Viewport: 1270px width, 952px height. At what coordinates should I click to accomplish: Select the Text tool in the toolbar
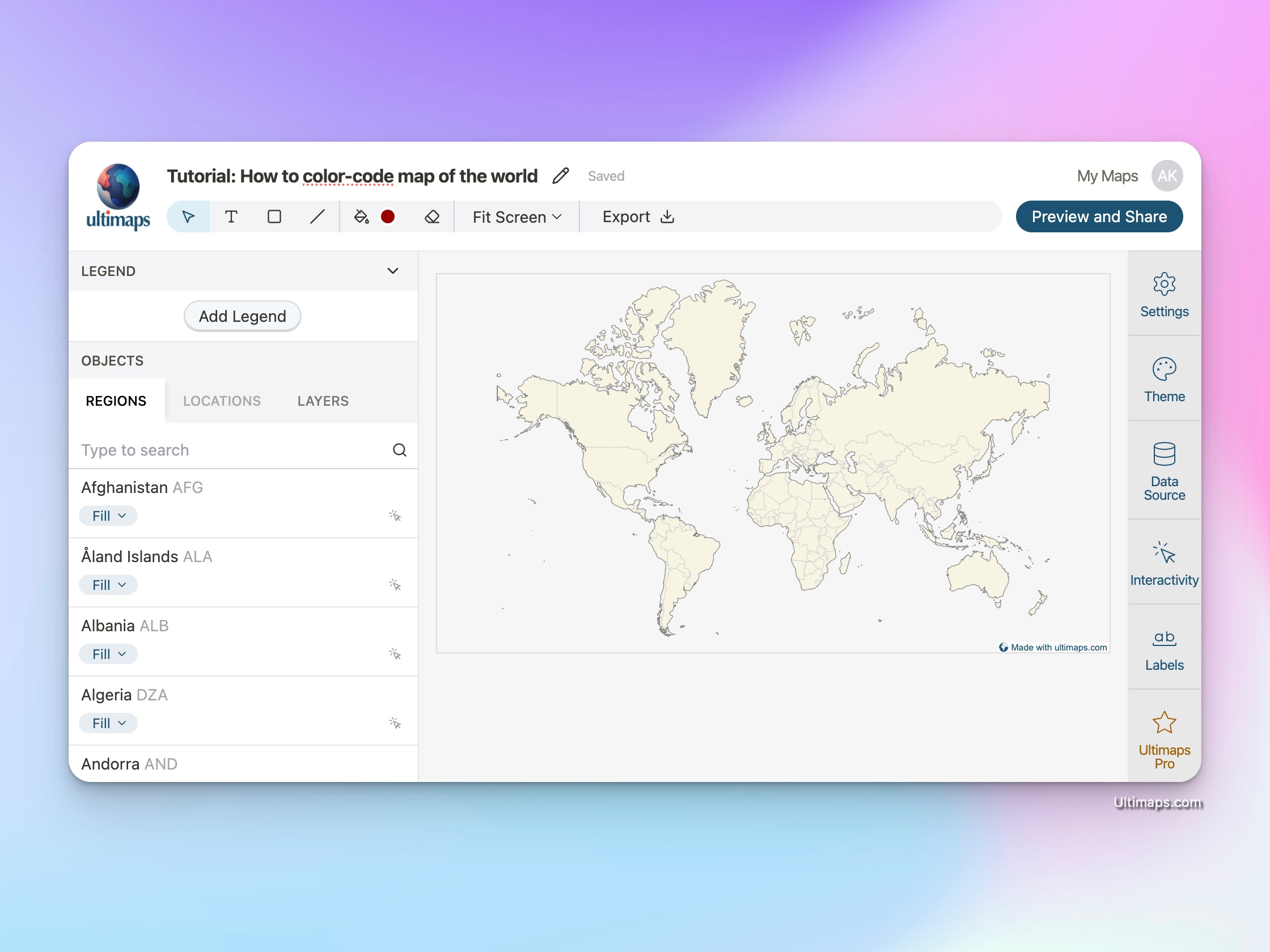pos(231,216)
